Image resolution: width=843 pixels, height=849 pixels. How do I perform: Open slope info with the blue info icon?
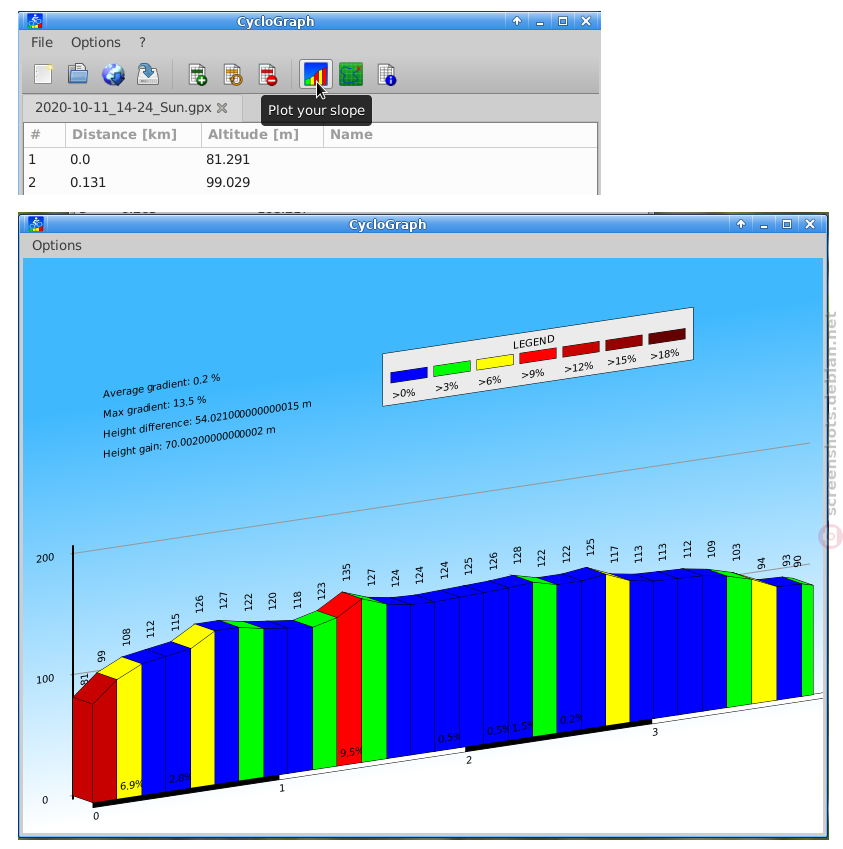click(387, 74)
